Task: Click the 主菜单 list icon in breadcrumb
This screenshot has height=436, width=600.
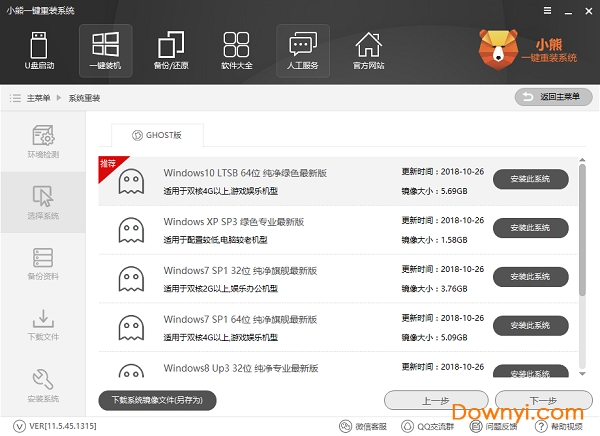Action: click(15, 98)
